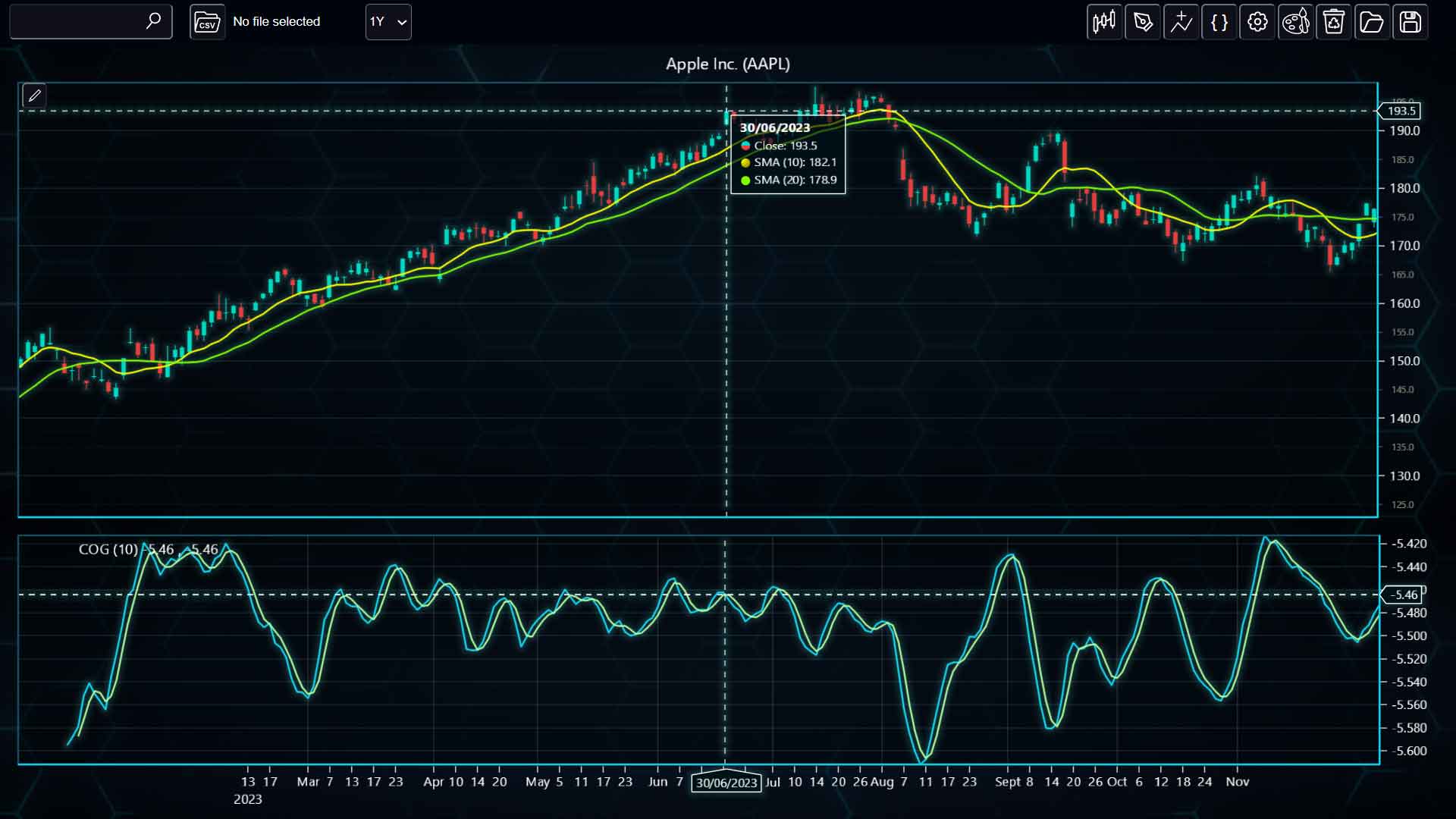Click the May date label on axis
This screenshot has height=819, width=1456.
click(x=537, y=782)
